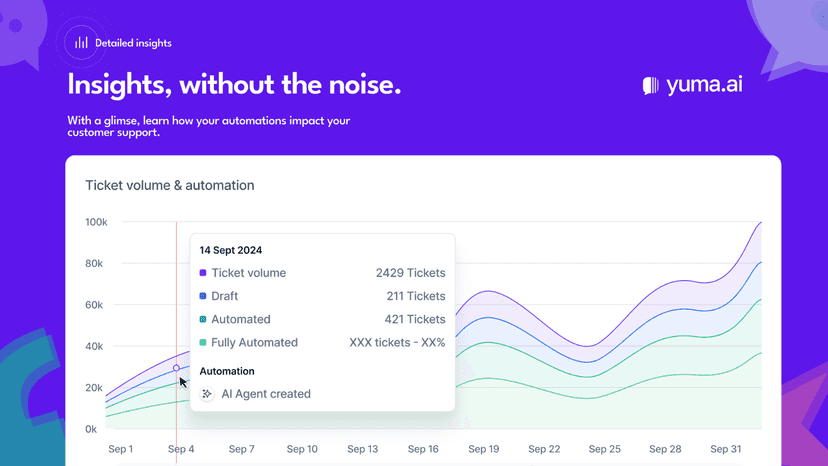Click the 'Sep 4' x-axis label

click(181, 449)
